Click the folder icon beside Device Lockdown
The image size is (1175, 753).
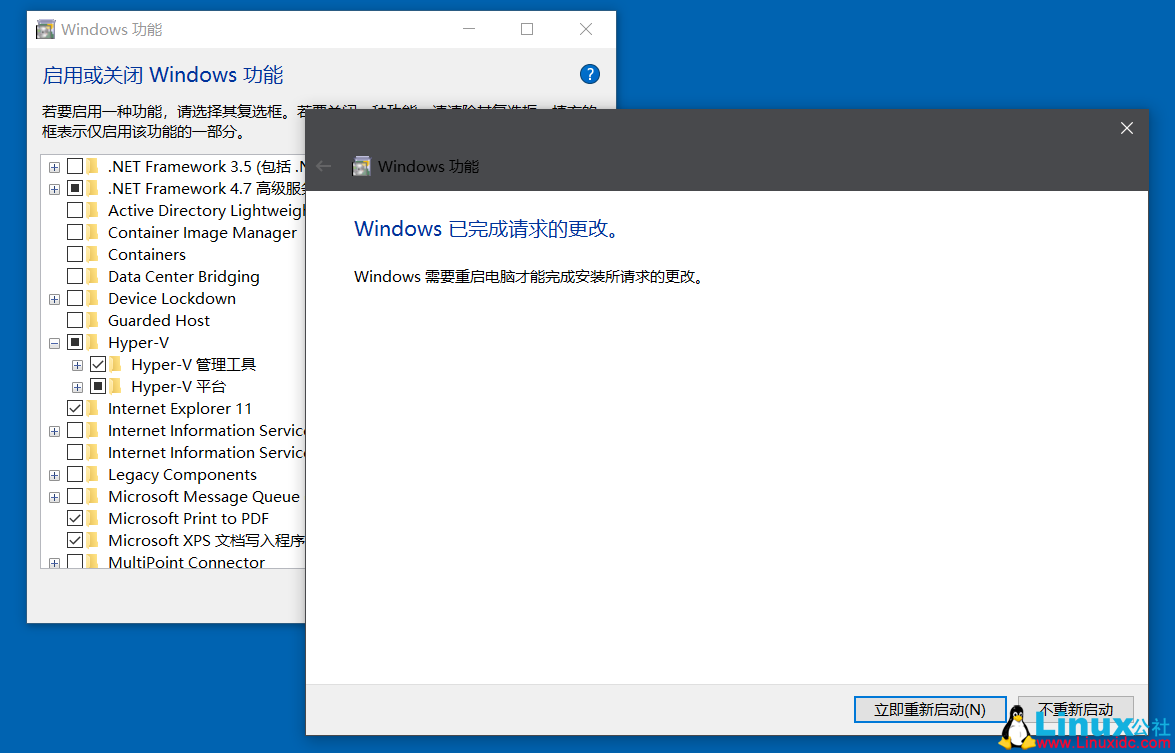(93, 298)
